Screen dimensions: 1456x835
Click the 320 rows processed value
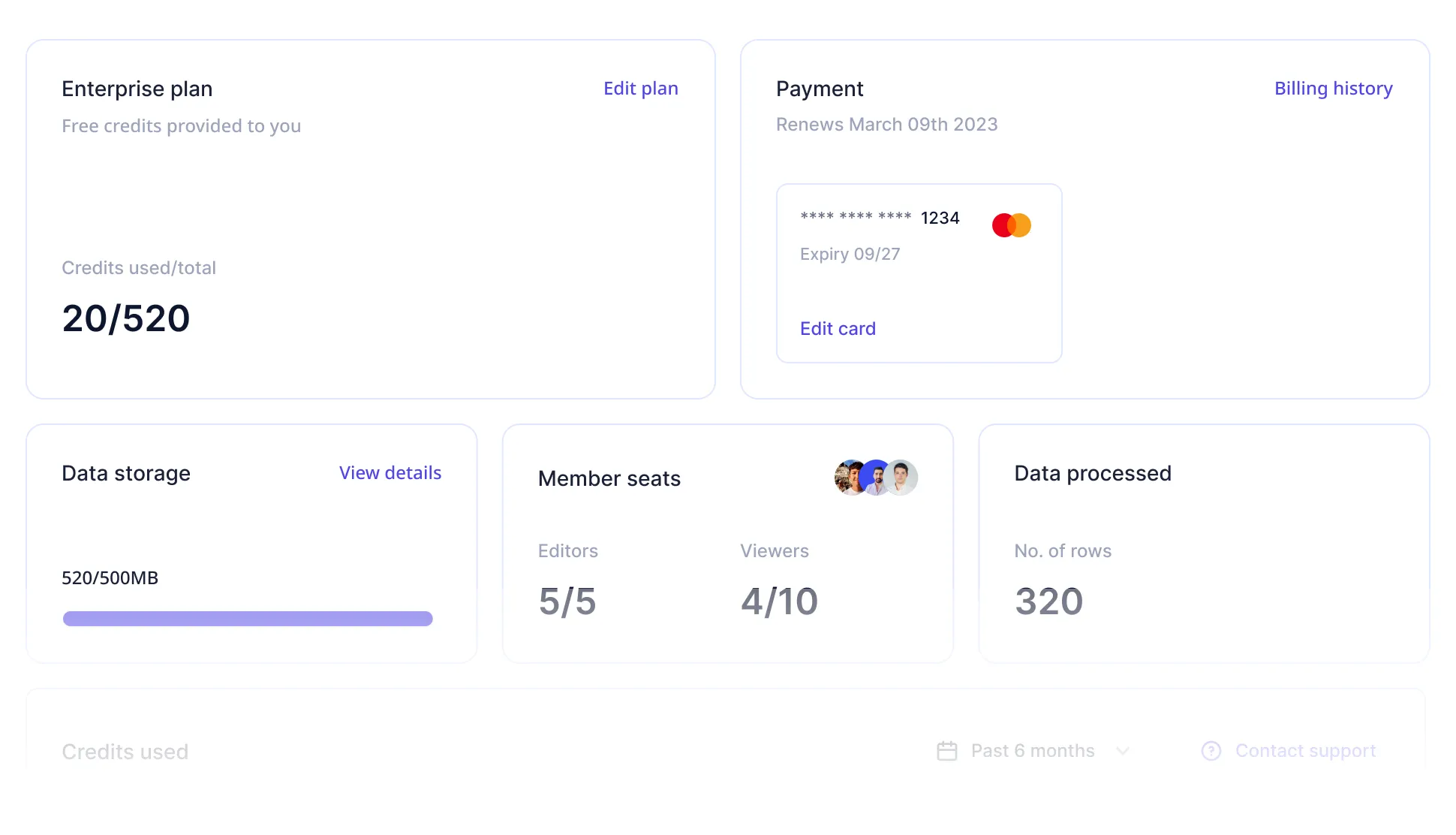click(1048, 601)
